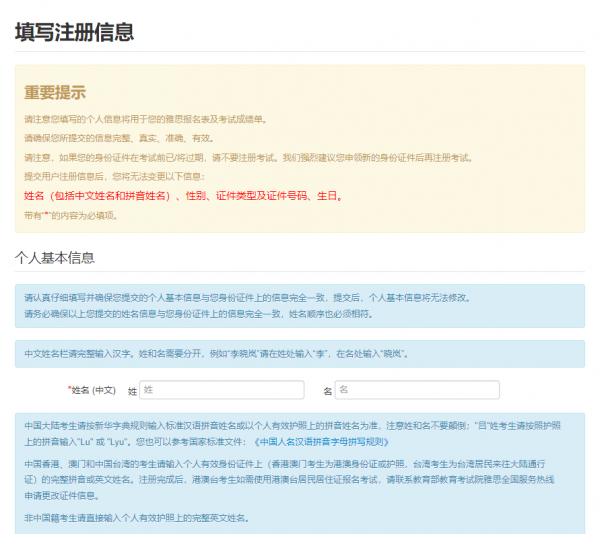Open the 《中国人名汉语拼音字母拼写规则》 link
Screen dimensions: 600x534
321,442
